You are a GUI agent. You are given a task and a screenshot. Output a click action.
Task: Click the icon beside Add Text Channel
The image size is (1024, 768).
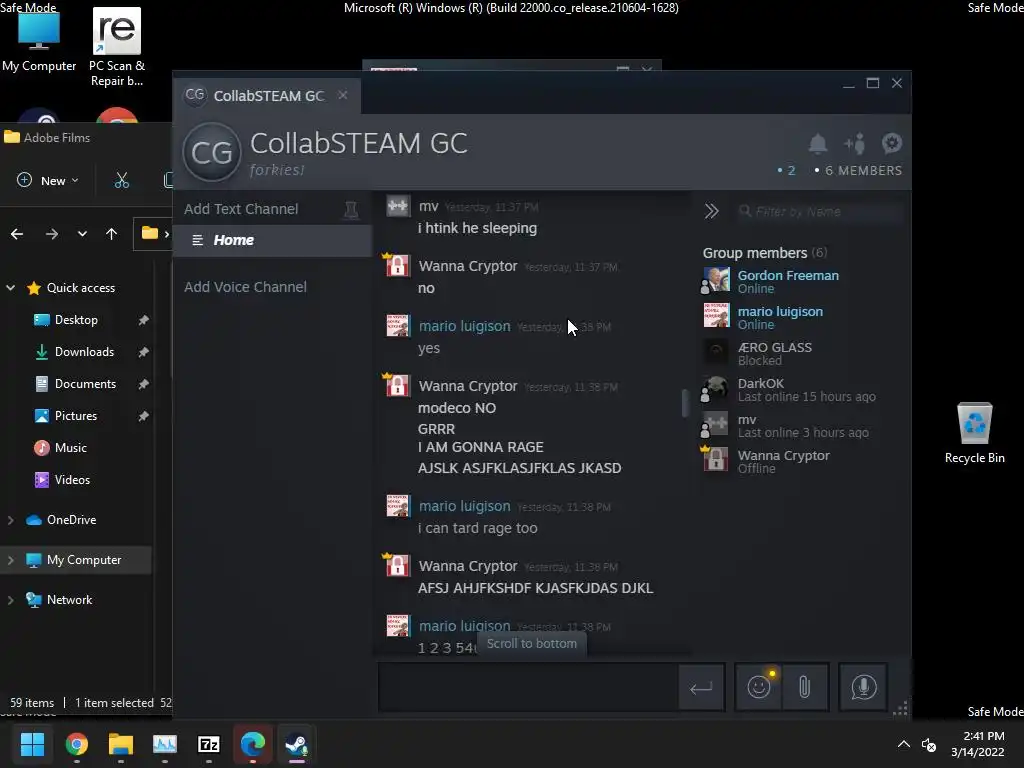[351, 210]
